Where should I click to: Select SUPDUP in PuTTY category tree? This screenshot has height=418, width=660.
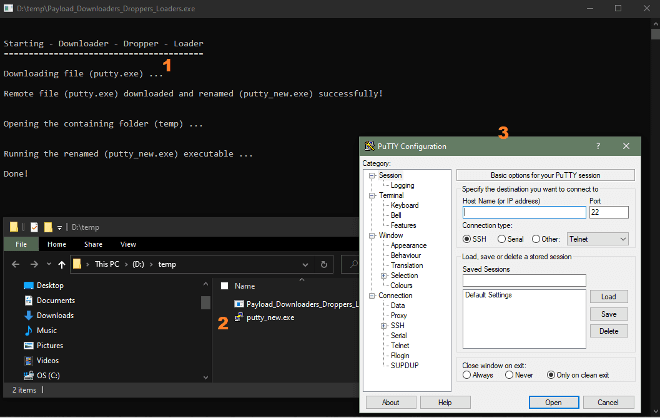405,365
